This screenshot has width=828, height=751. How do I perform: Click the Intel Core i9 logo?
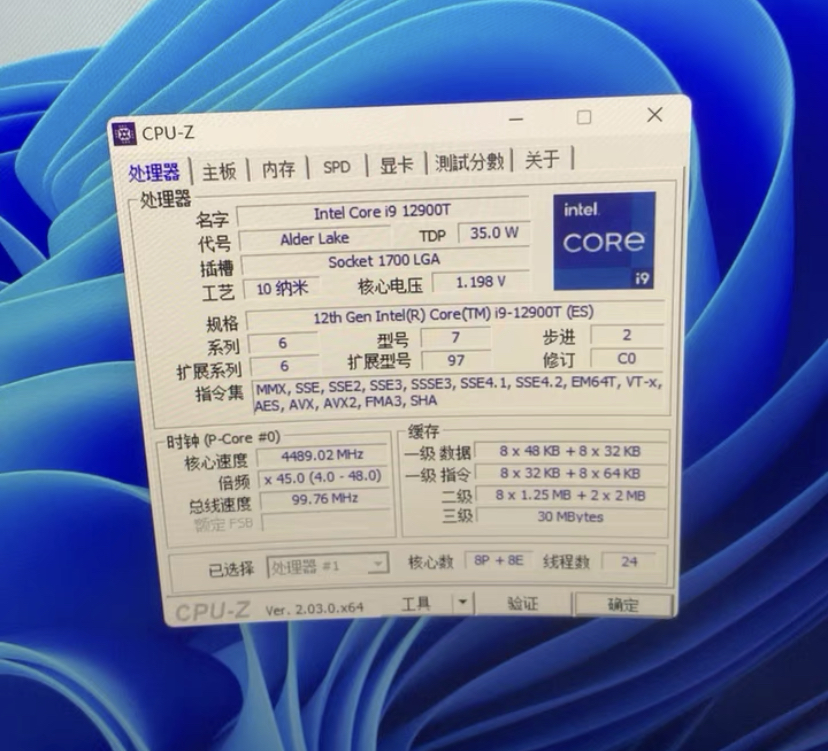point(604,241)
